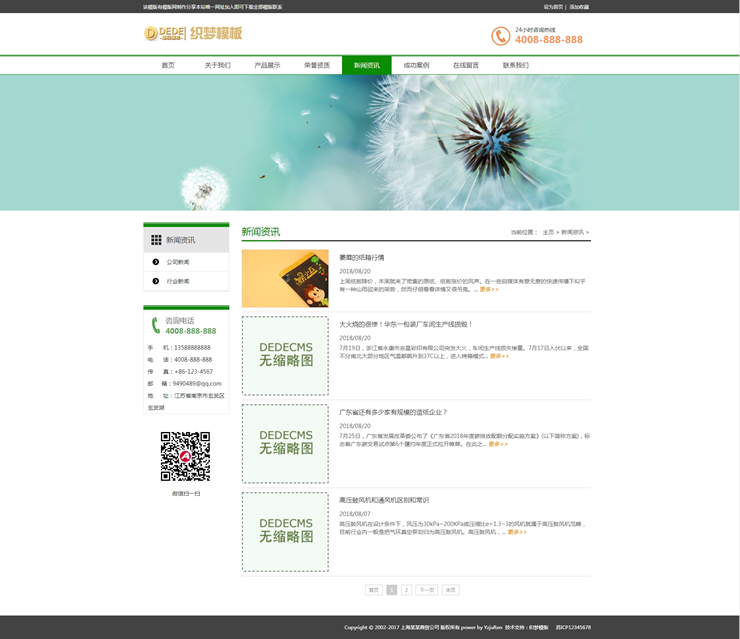This screenshot has height=639, width=740.
Task: Click the grid icon beside sidebar 新闻资讯 heading
Action: coord(156,240)
